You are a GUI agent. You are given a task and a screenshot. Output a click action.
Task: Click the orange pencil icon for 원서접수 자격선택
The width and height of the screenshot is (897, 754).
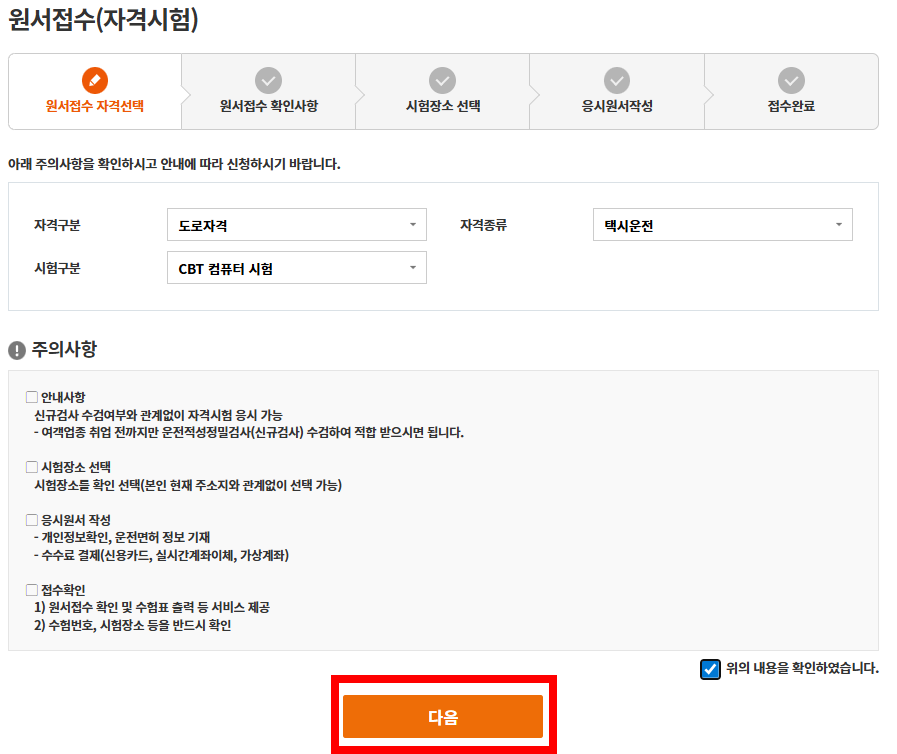[95, 81]
